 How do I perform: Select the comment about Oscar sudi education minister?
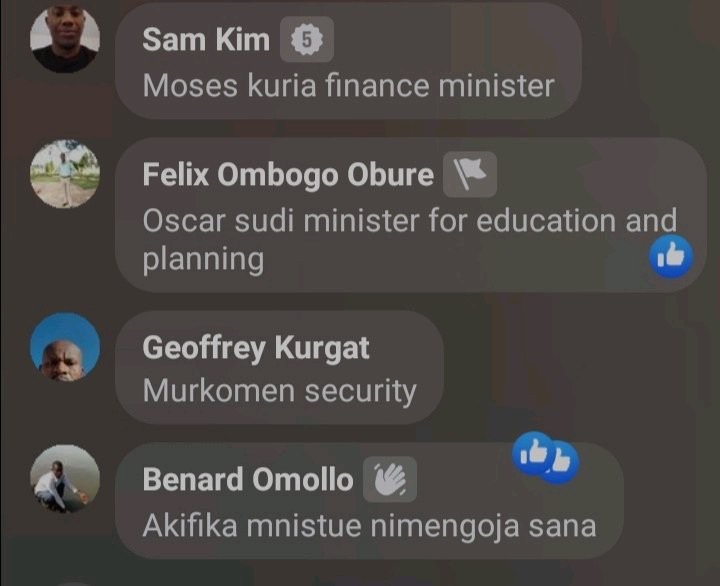pos(410,240)
